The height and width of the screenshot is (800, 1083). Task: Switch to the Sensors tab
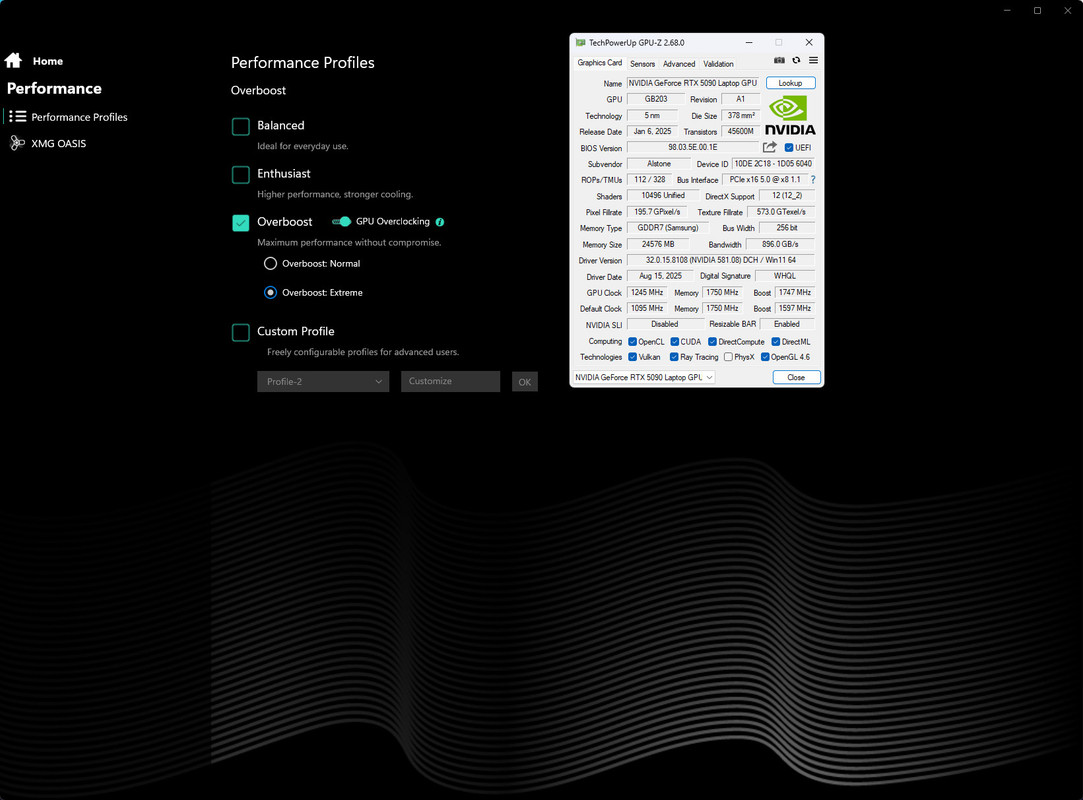(642, 64)
